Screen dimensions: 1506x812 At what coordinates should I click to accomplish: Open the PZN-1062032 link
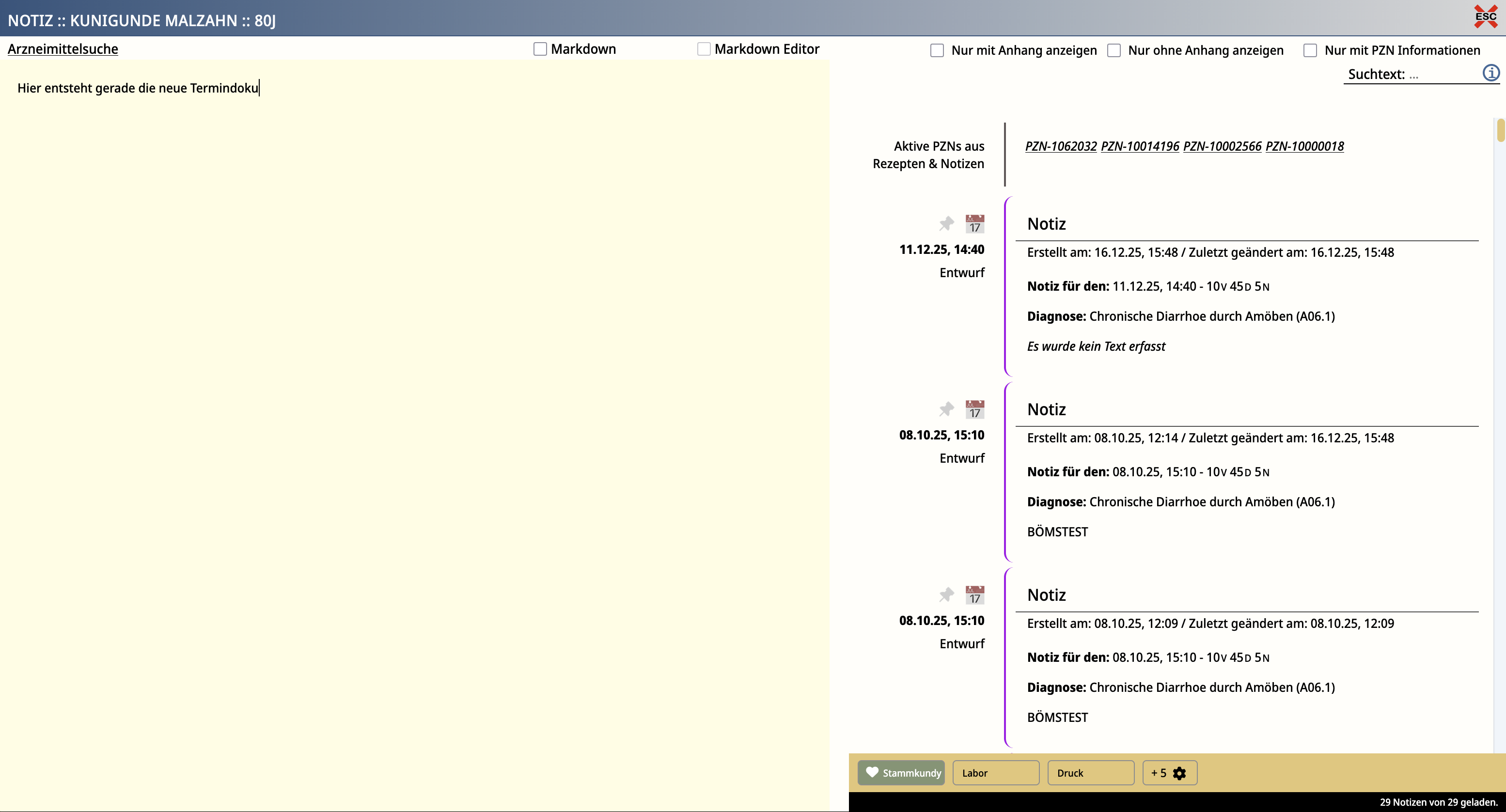click(1061, 146)
